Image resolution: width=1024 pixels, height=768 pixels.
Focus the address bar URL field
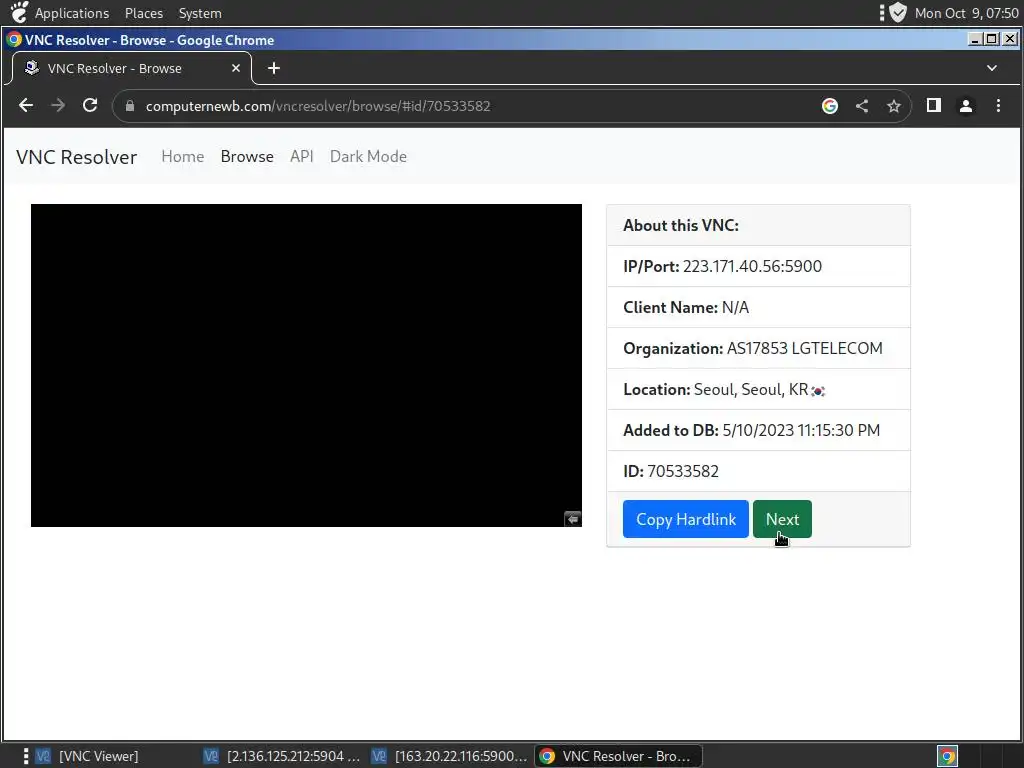tap(470, 106)
